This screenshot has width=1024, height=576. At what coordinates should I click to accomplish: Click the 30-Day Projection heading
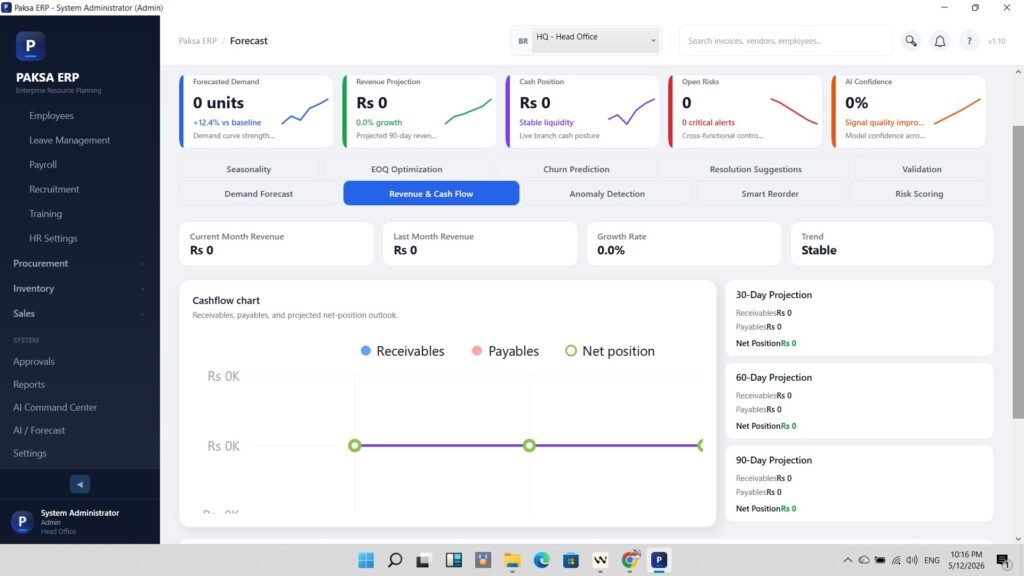point(774,295)
